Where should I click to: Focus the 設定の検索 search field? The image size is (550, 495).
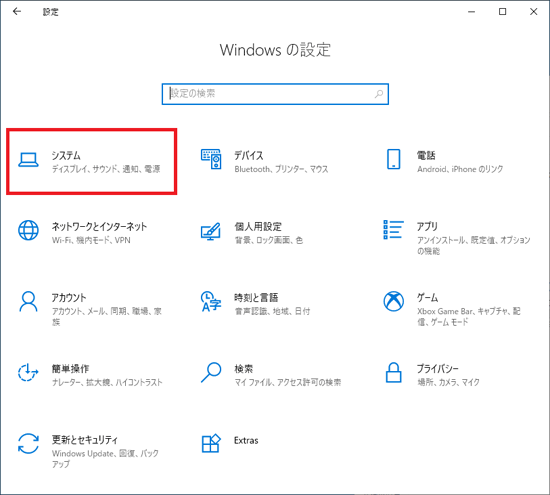275,94
